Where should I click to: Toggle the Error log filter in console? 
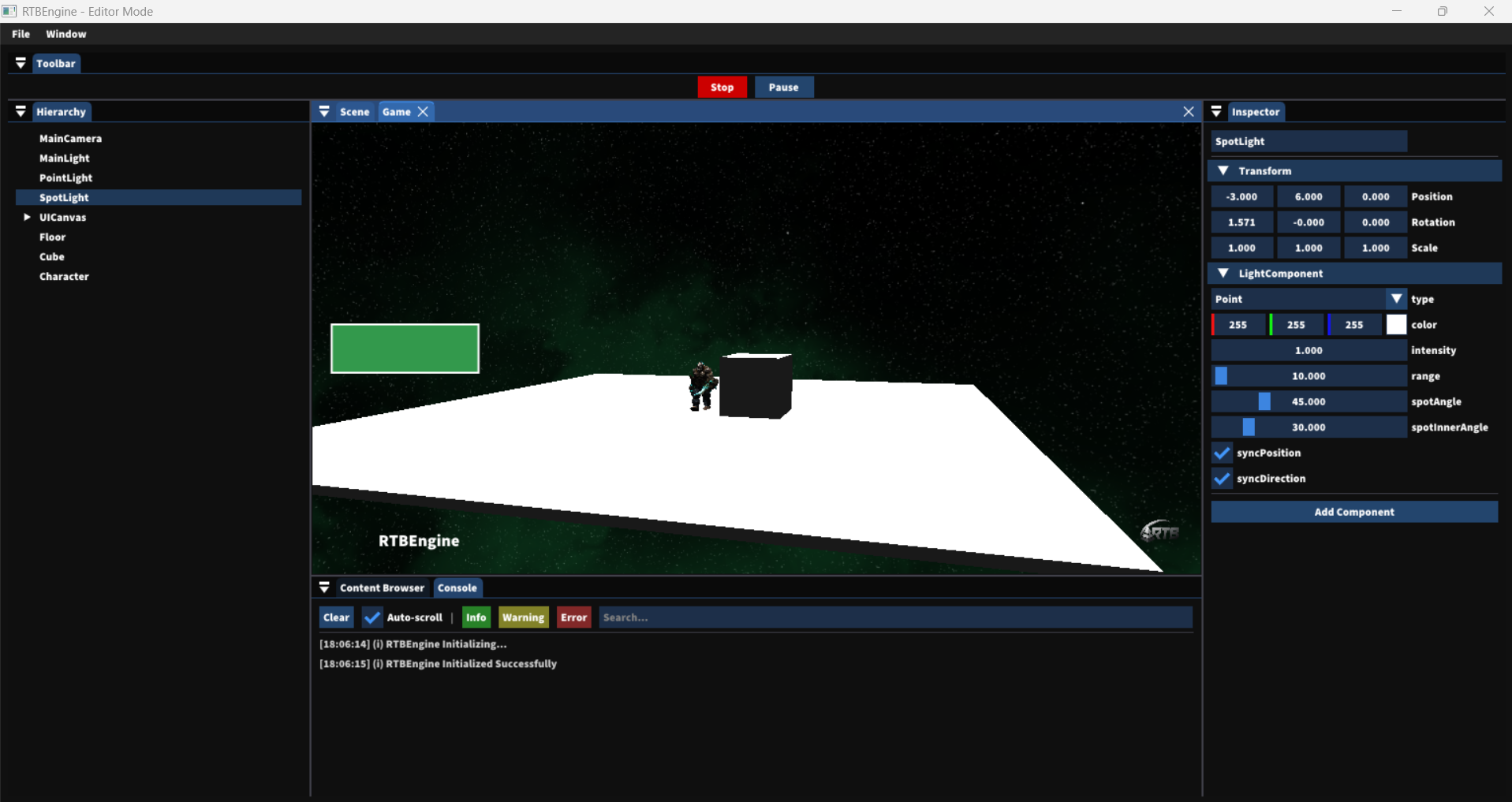(573, 617)
